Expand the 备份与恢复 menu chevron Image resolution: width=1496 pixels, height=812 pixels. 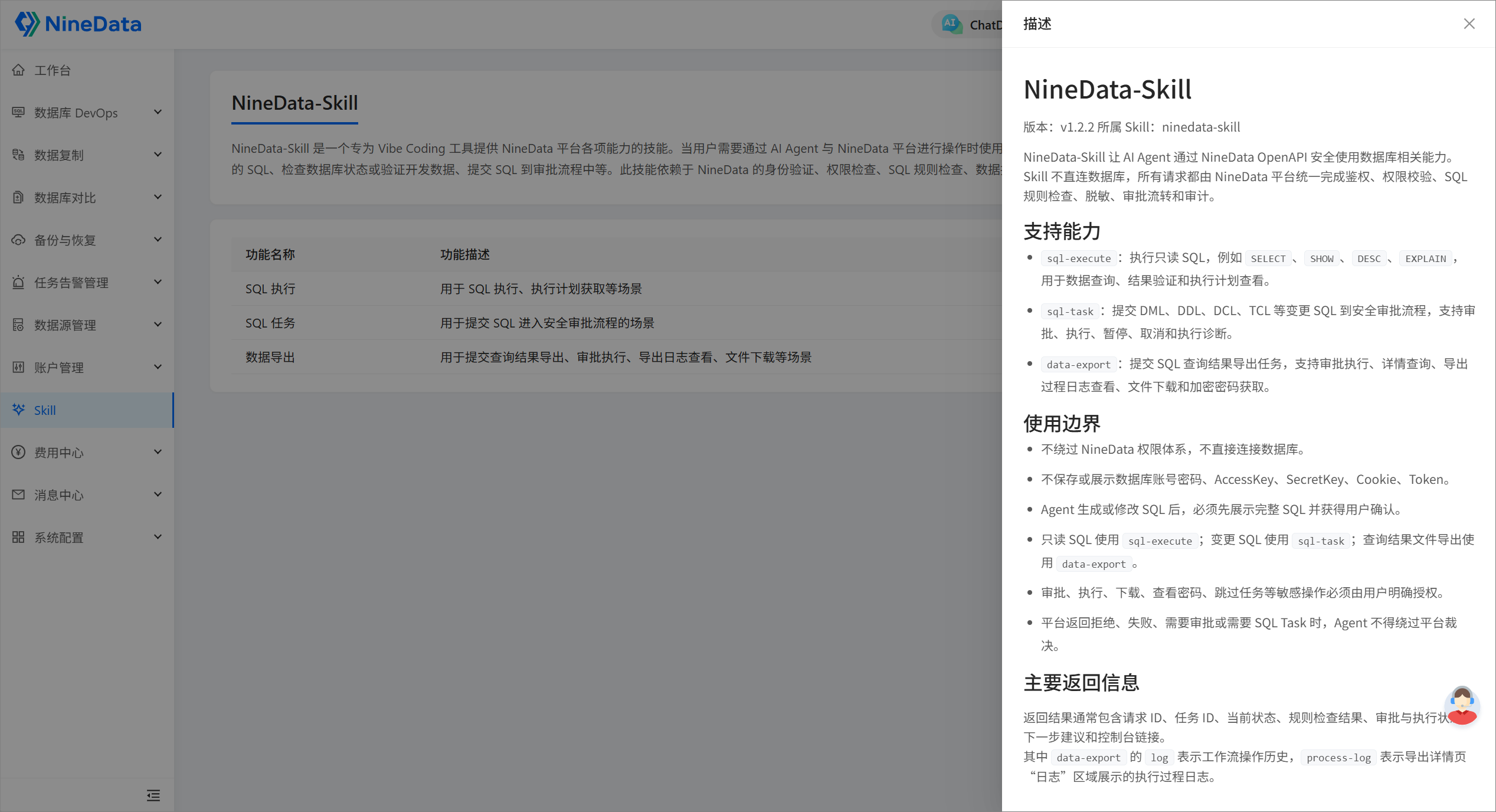tap(158, 240)
